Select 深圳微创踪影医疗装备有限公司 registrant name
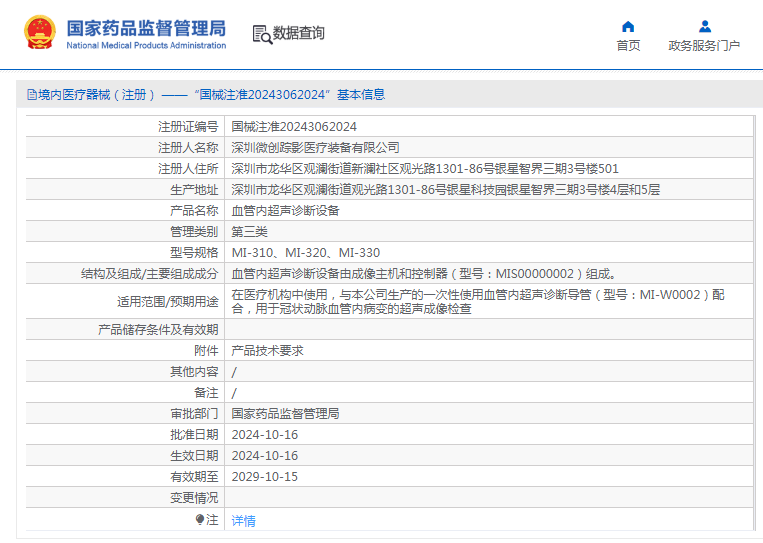Screen dimensions: 763x543 click(x=315, y=147)
